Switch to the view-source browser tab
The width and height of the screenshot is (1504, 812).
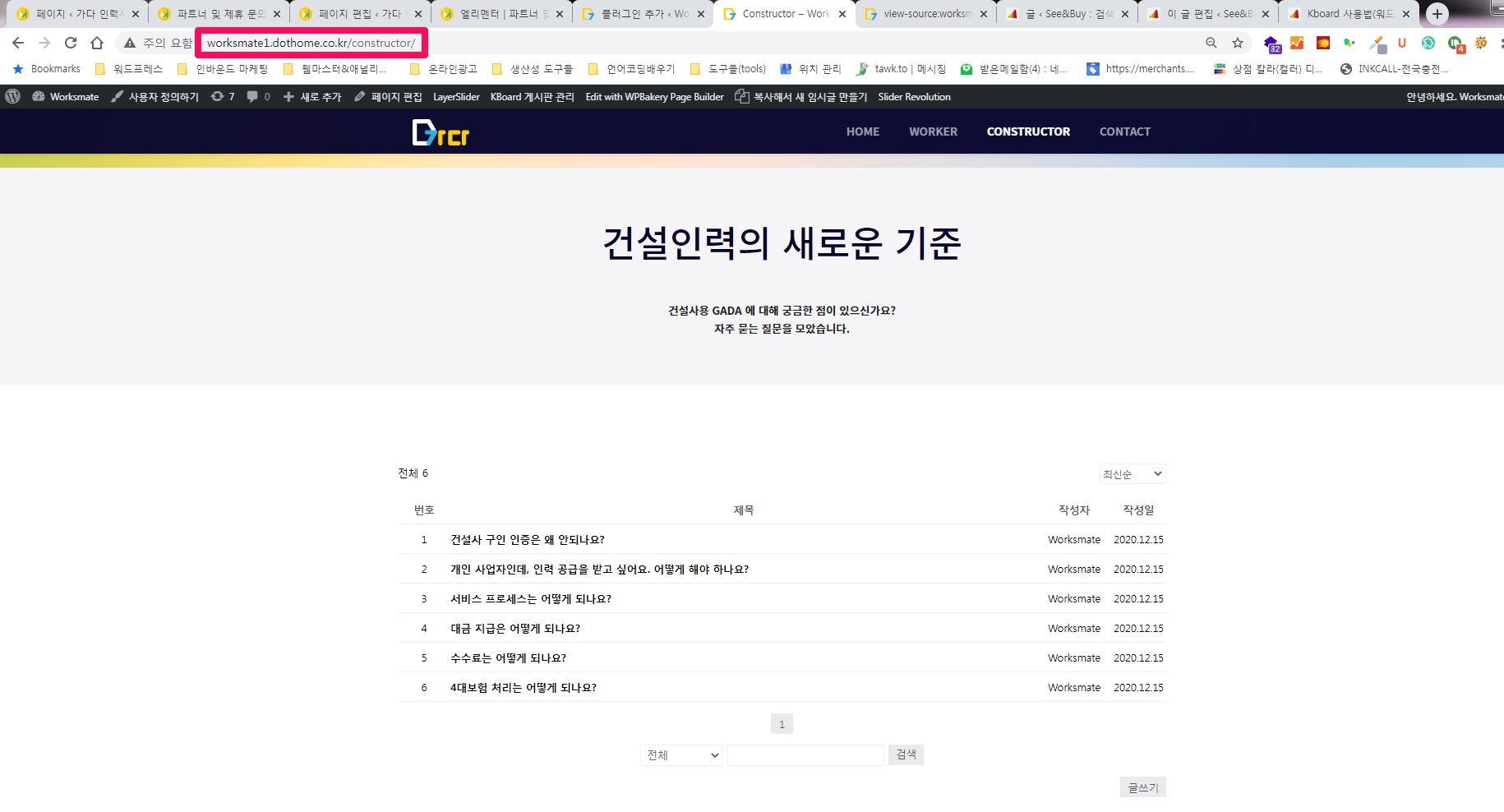[x=925, y=14]
